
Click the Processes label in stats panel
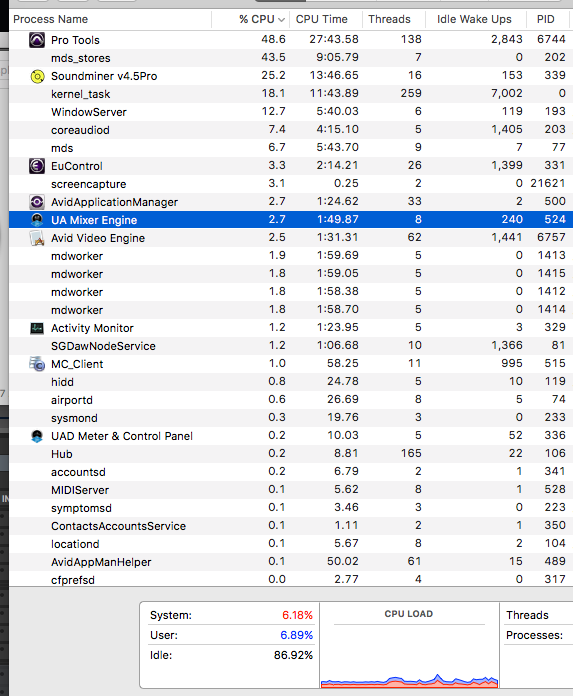(534, 635)
